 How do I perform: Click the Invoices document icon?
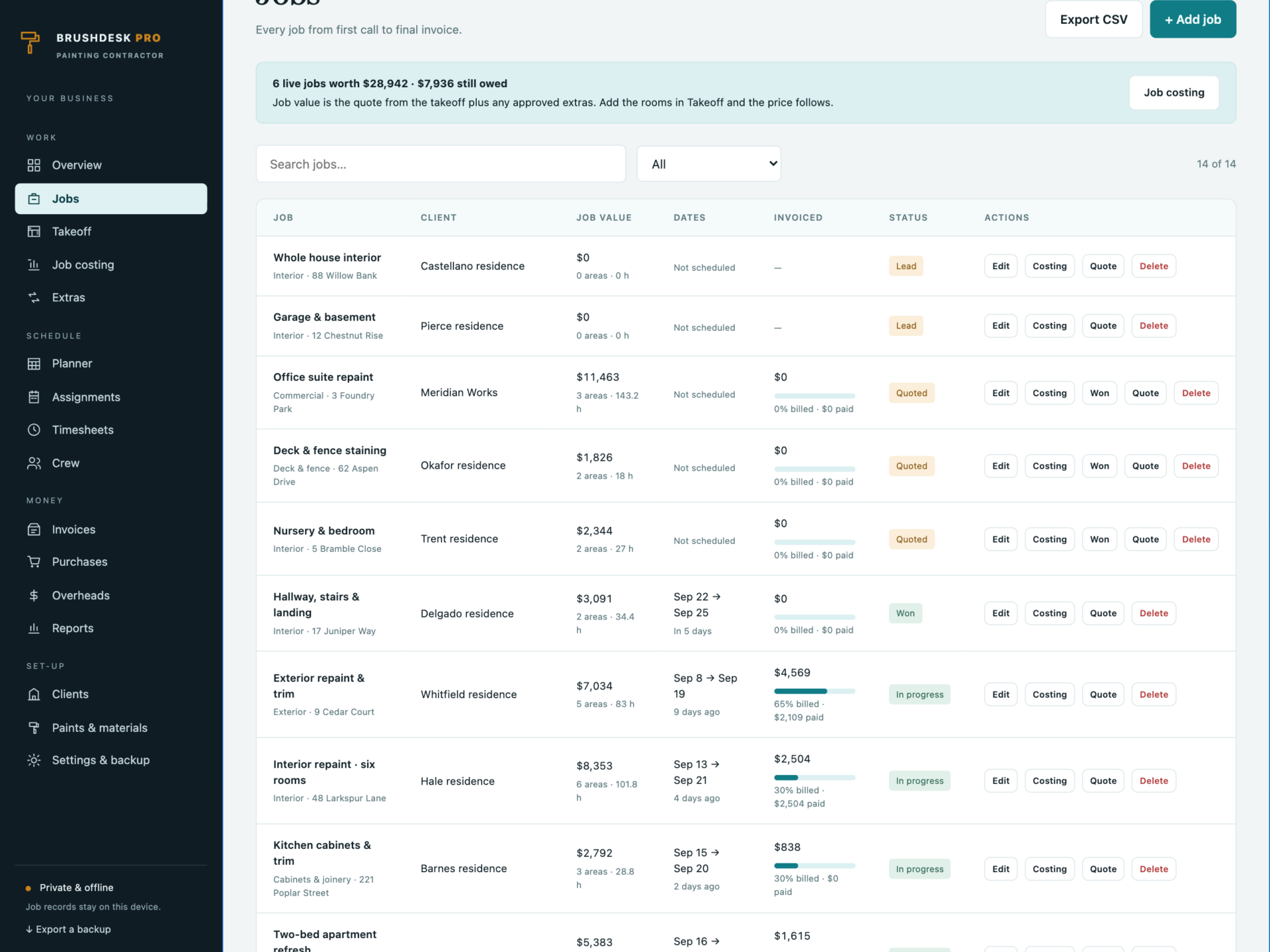coord(34,530)
